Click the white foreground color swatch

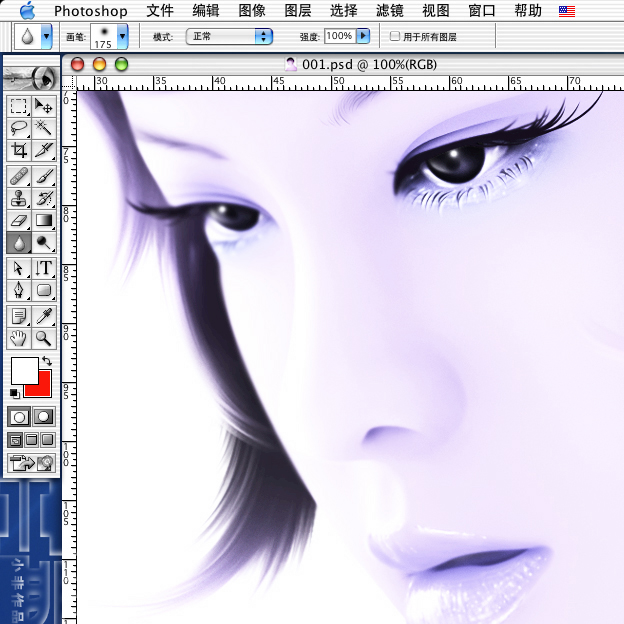(25, 370)
